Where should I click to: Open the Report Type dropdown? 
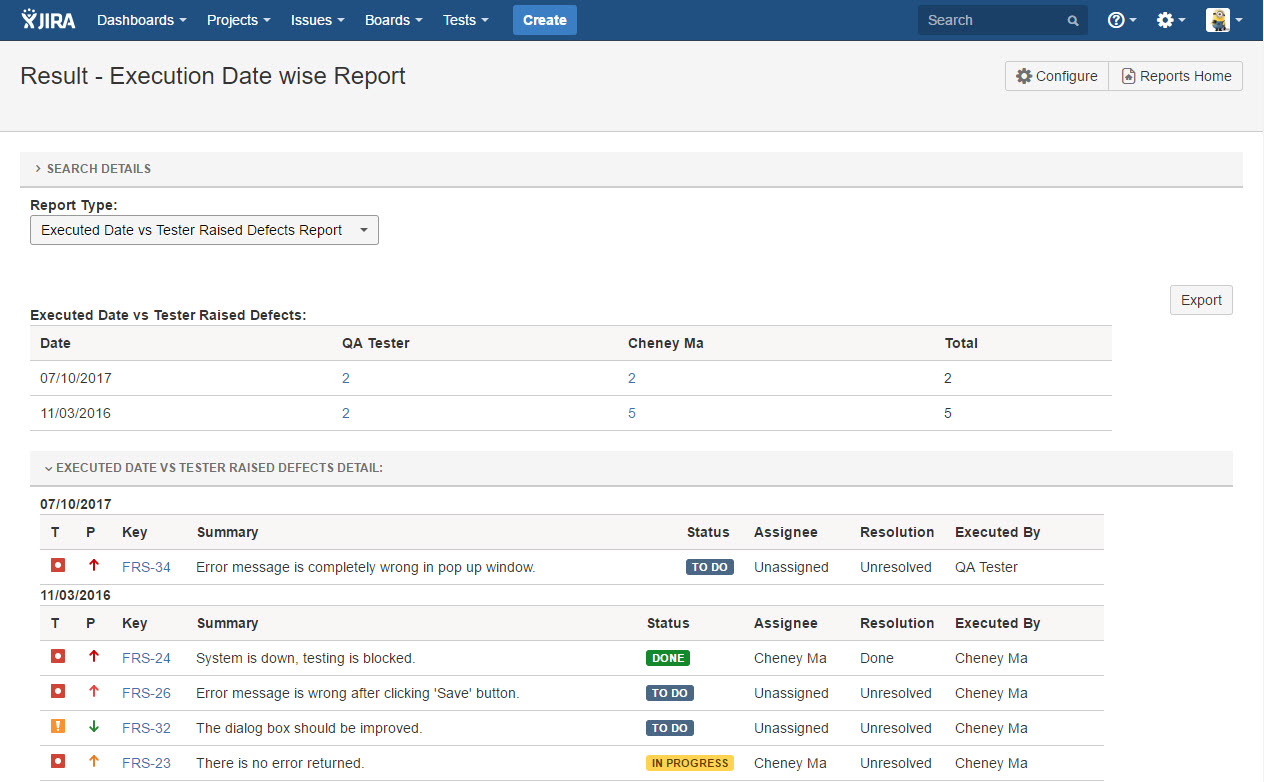[x=204, y=230]
